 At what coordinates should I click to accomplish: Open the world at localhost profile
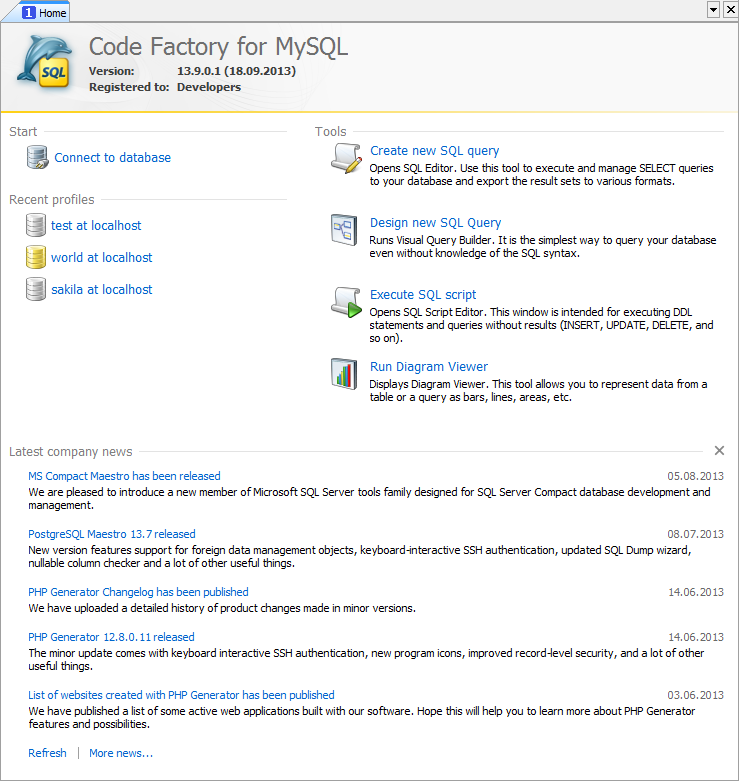click(102, 258)
